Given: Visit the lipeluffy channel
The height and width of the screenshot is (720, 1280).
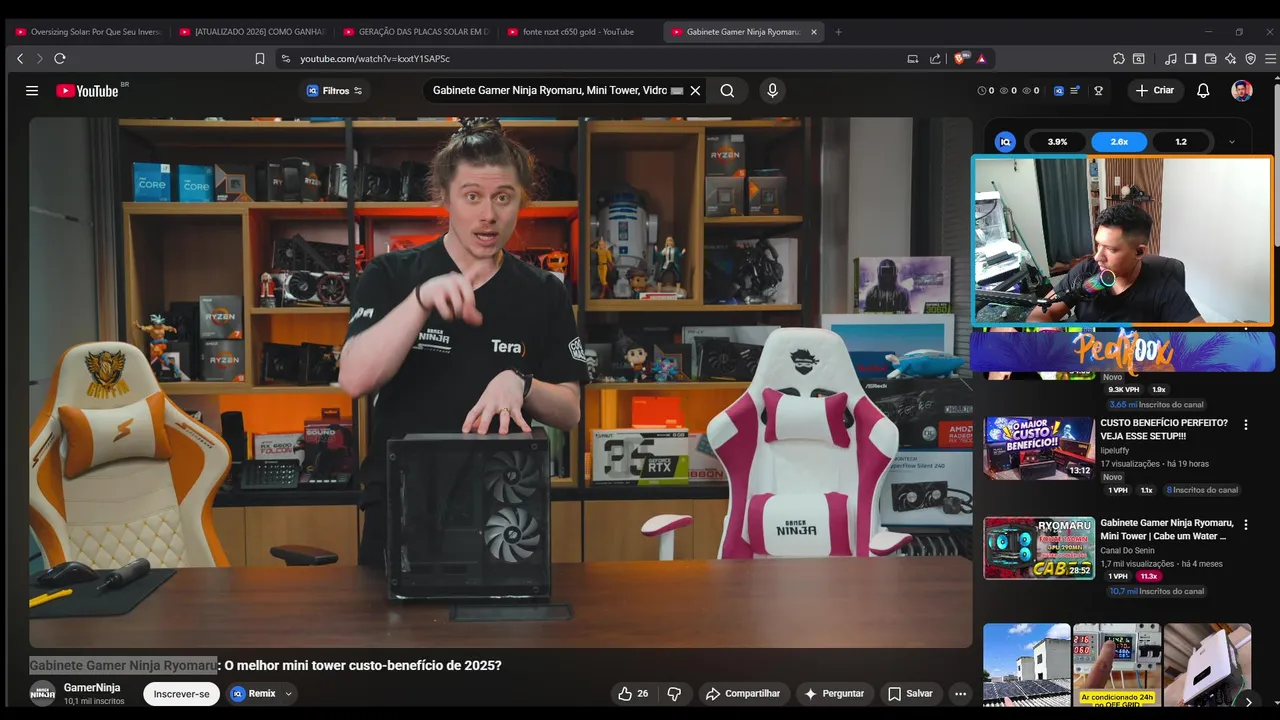Looking at the screenshot, I should click(x=1115, y=451).
